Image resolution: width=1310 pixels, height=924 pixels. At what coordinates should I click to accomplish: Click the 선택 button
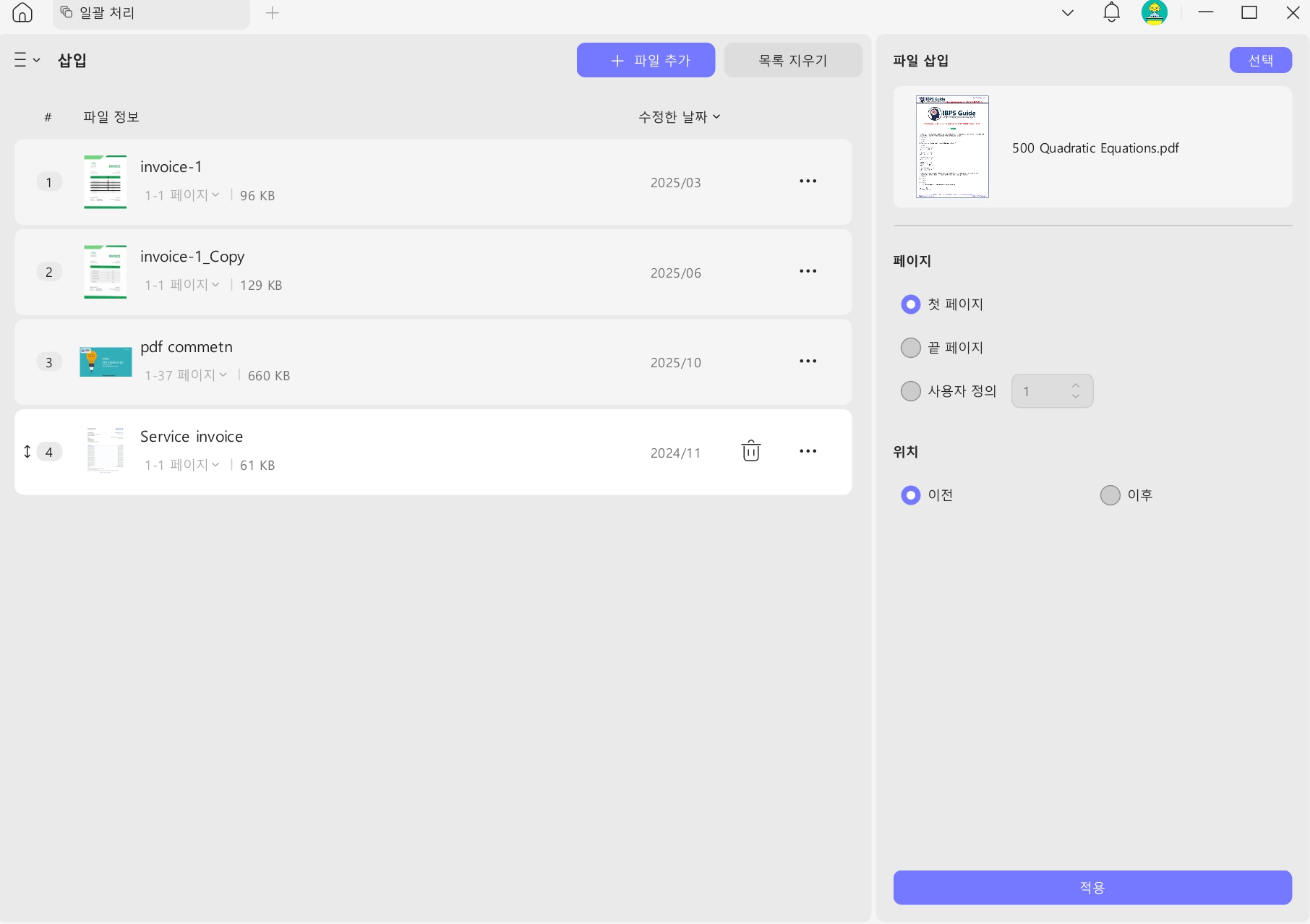[1261, 60]
